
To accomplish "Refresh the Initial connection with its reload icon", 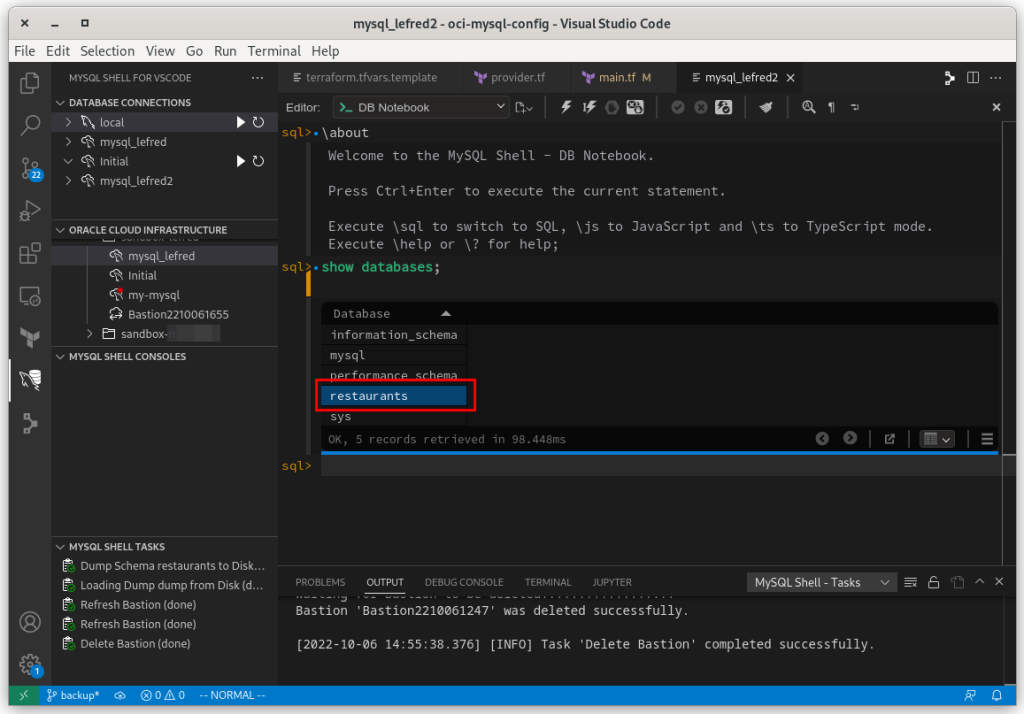I will 259,161.
